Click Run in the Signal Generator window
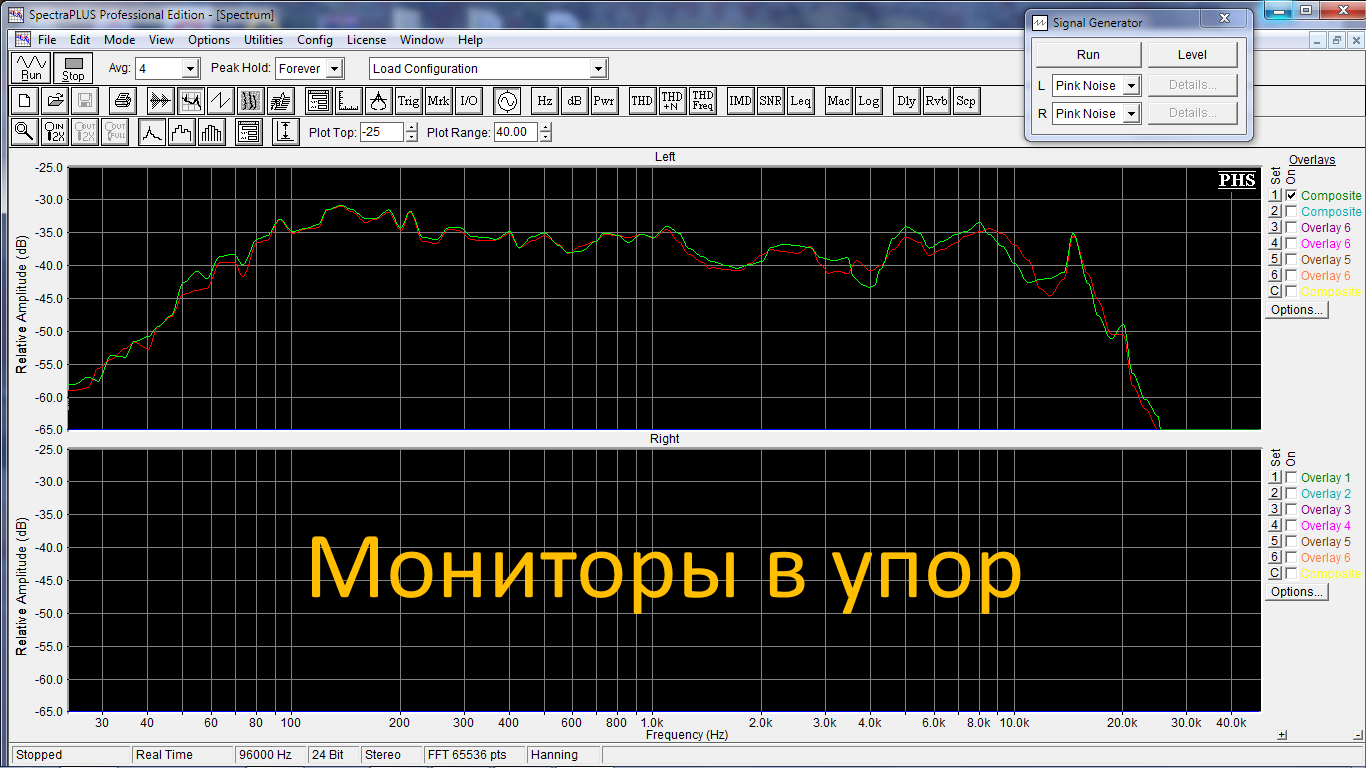 pos(1088,55)
